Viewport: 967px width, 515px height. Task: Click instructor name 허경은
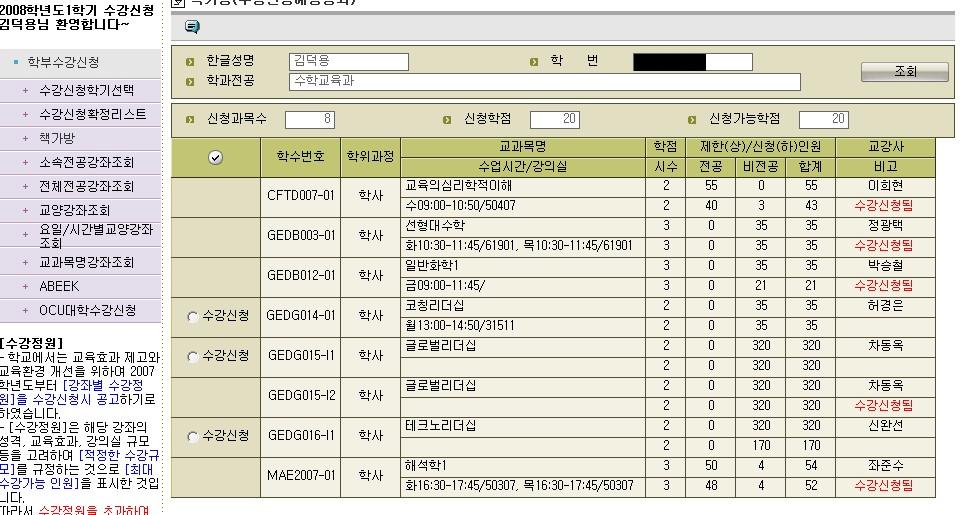885,305
